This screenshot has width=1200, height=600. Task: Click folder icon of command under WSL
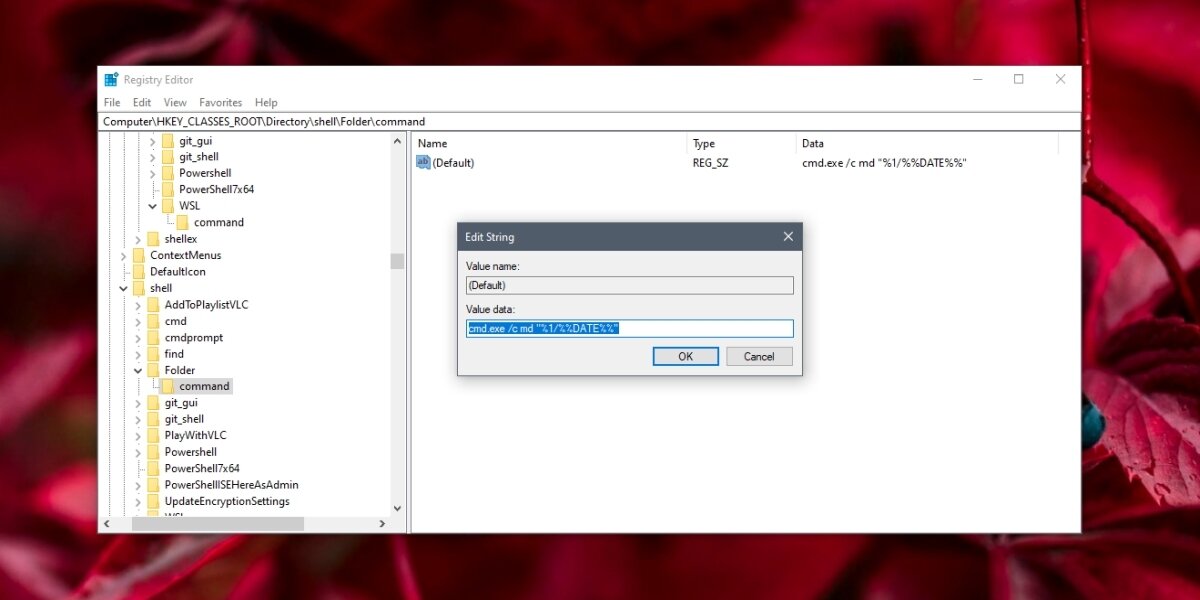point(183,222)
